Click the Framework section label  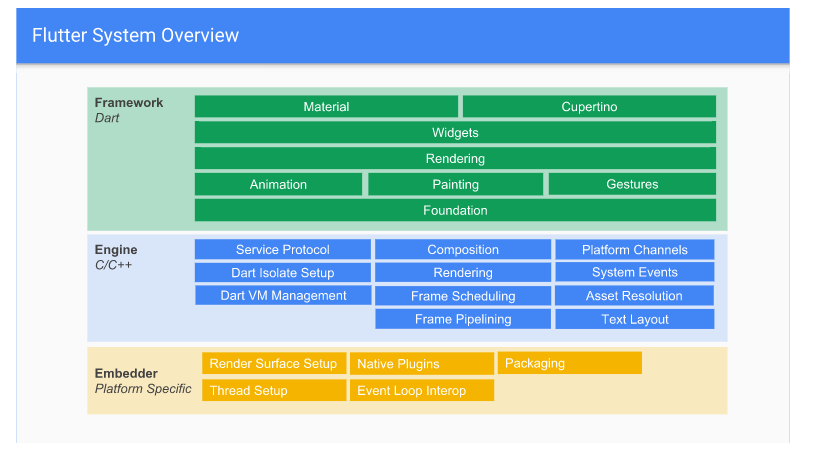point(129,103)
